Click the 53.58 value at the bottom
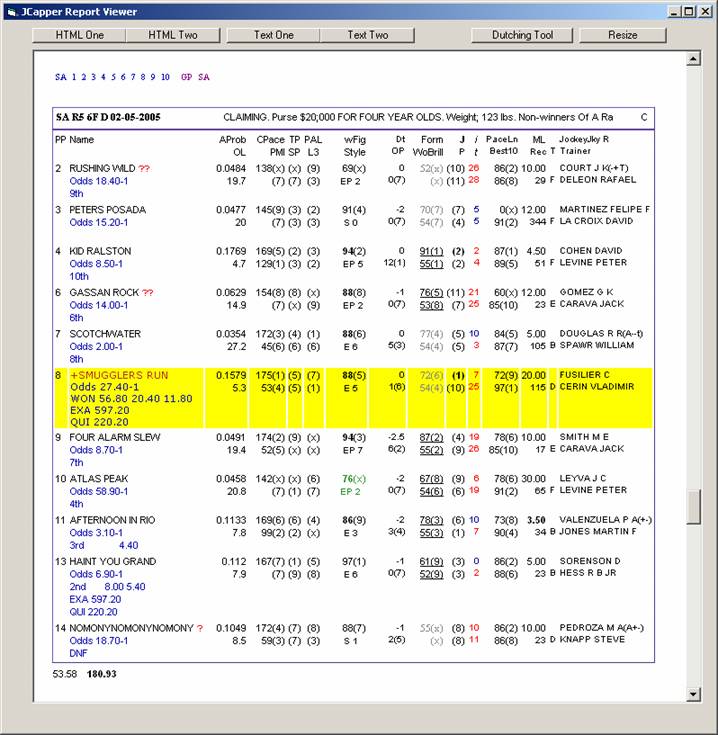The width and height of the screenshot is (718, 735). tap(65, 674)
